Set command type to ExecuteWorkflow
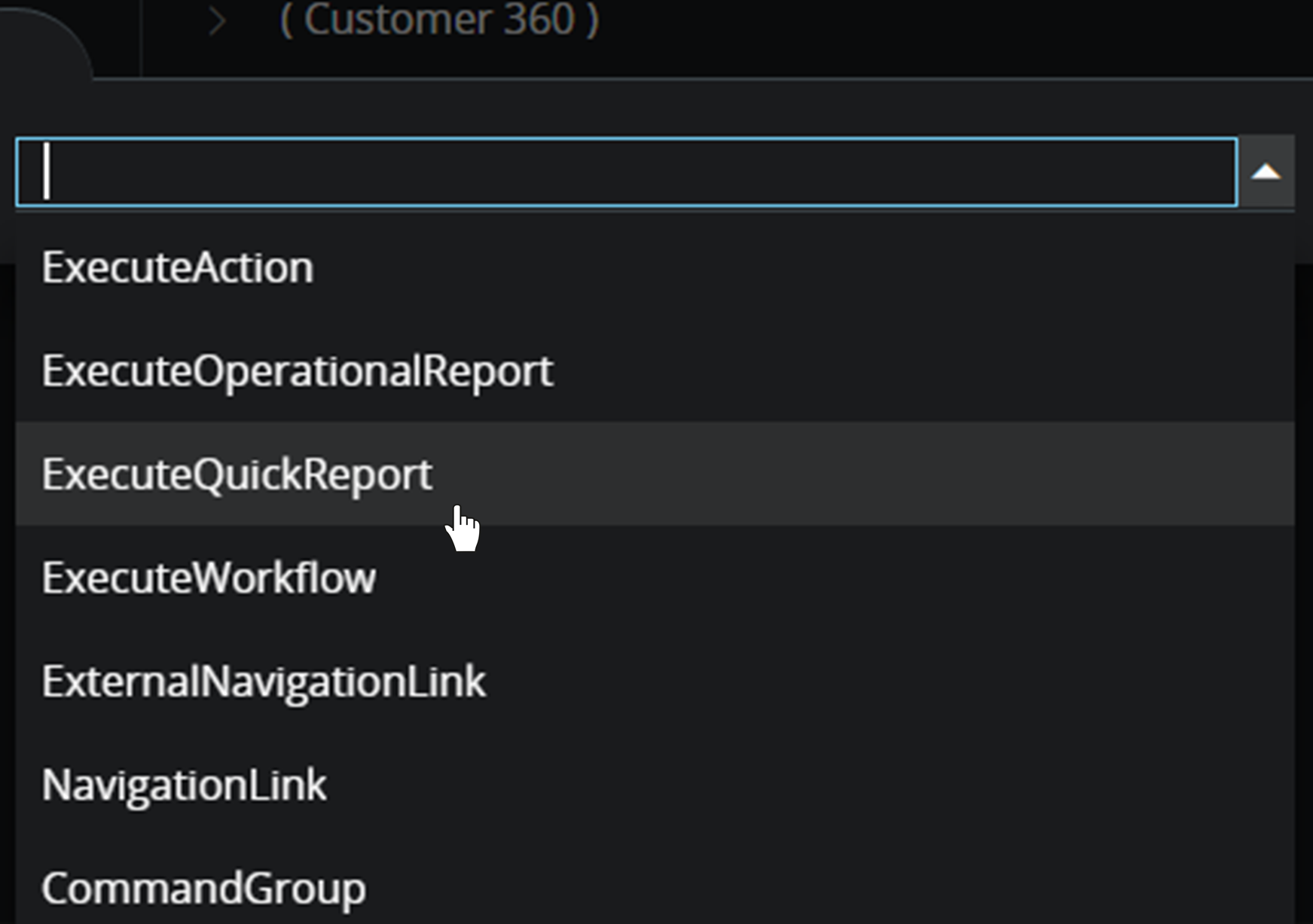 [209, 578]
